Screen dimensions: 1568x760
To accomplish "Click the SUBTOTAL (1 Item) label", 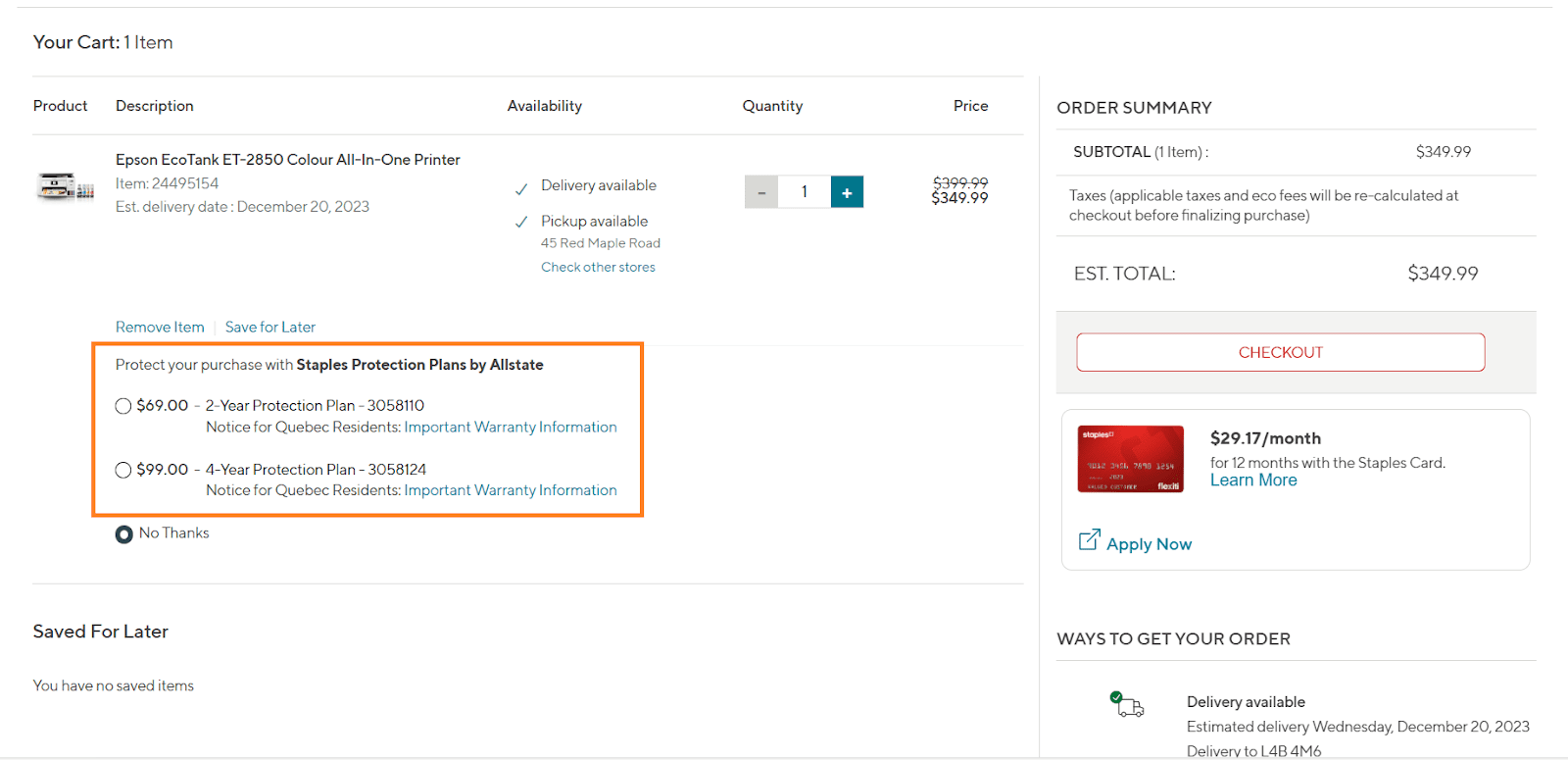I will [1141, 152].
